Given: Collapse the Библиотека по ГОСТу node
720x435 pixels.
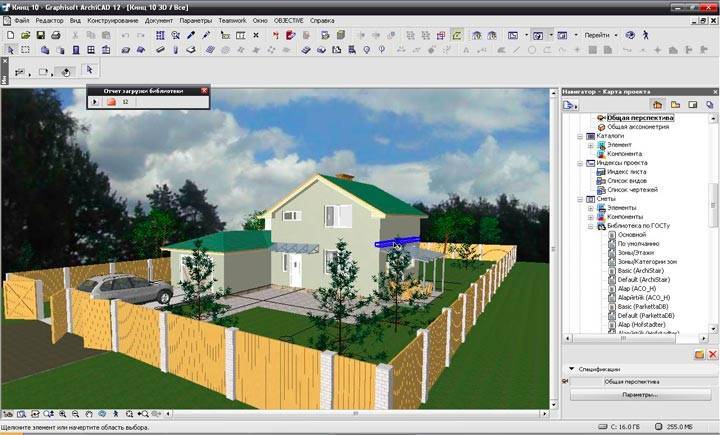Looking at the screenshot, I should point(591,226).
